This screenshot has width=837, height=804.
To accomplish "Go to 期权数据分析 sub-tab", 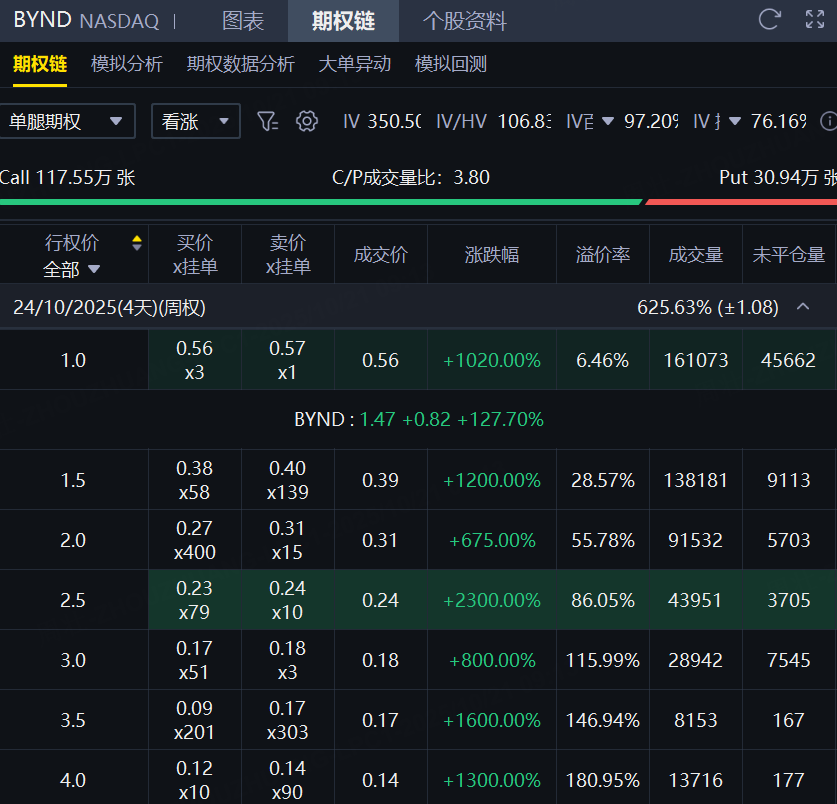I will click(x=240, y=64).
